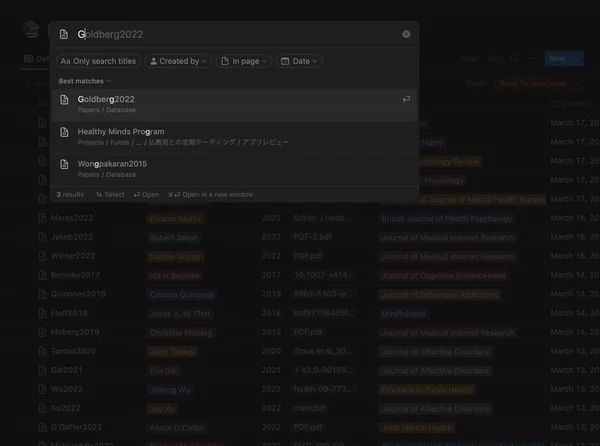Click the Journal of Cognitive Enhancement tag
The height and width of the screenshot is (446, 600).
[443, 276]
